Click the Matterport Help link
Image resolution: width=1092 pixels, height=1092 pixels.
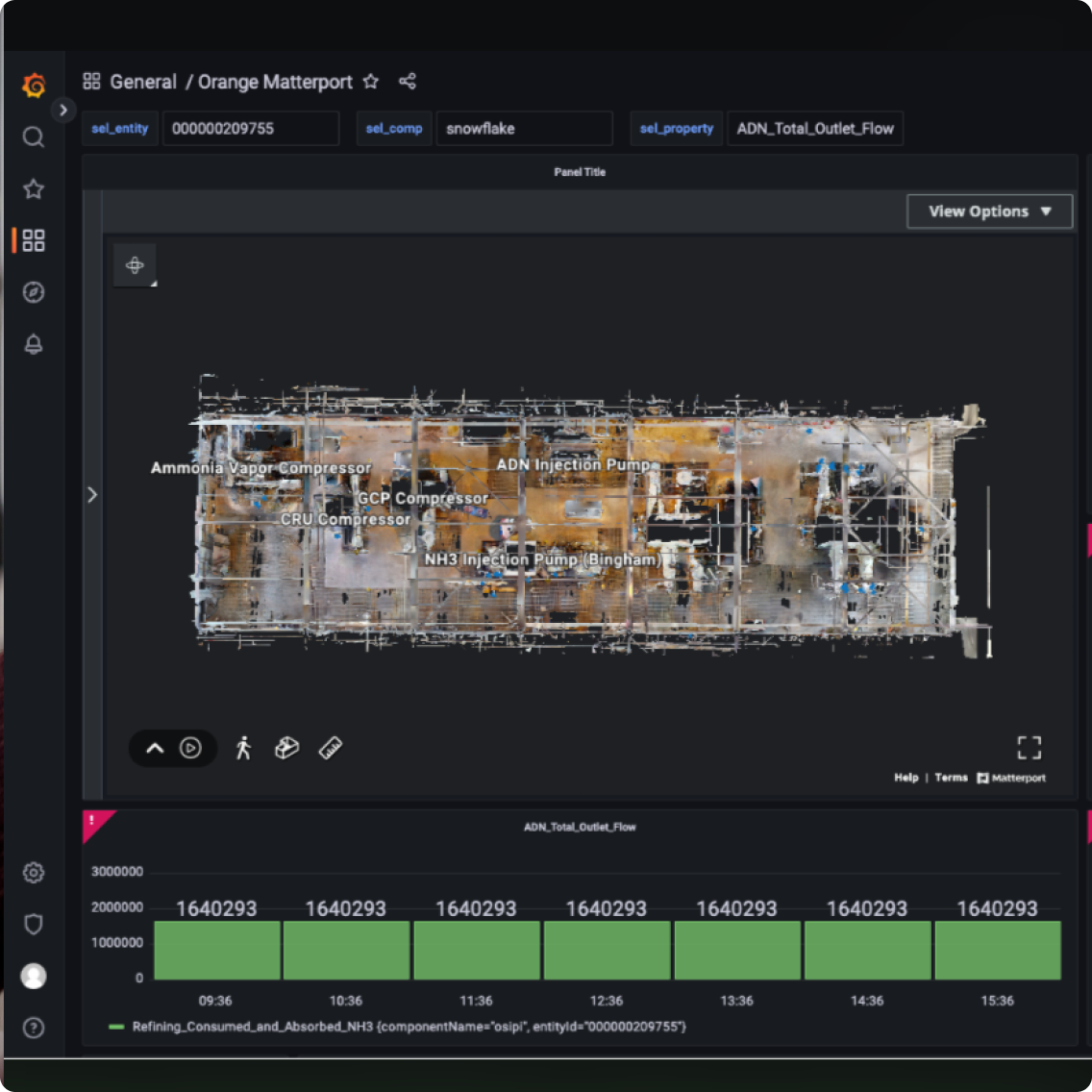pos(906,778)
